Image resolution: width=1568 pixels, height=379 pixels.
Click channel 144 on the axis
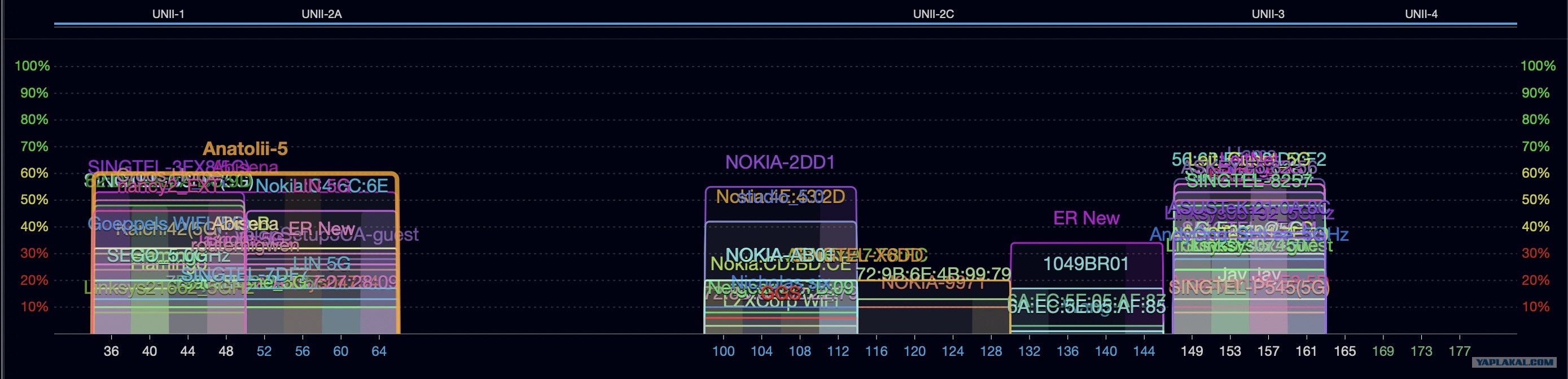pyautogui.click(x=1144, y=351)
